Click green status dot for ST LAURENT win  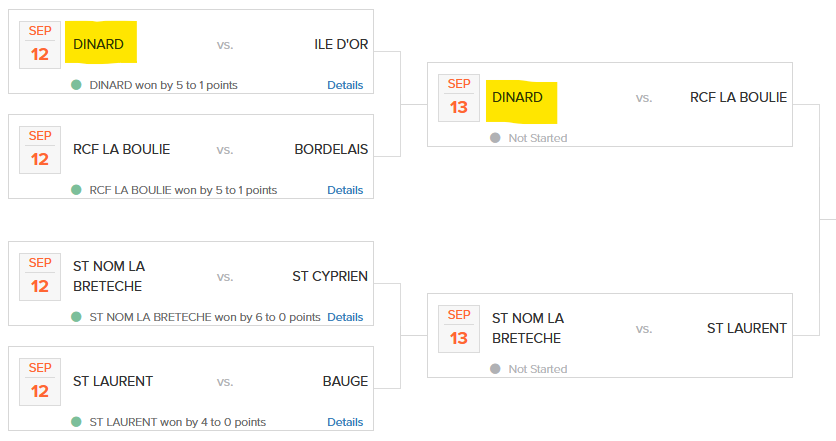(x=76, y=422)
